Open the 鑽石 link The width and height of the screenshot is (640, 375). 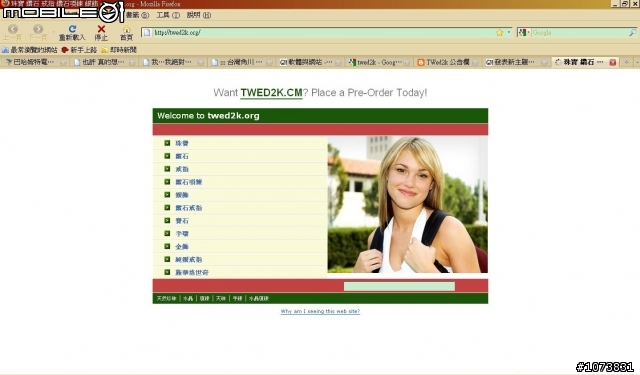tap(182, 156)
